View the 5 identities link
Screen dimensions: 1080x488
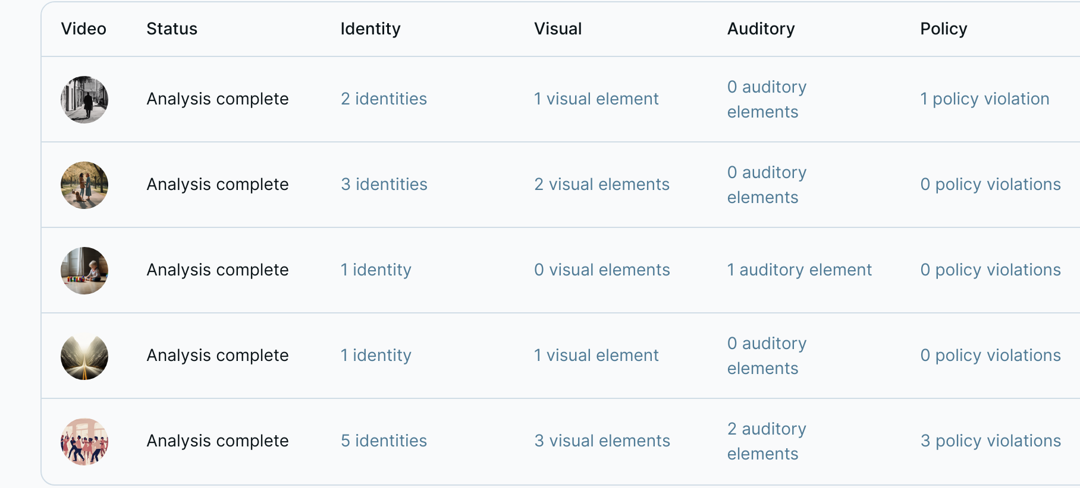(x=384, y=441)
